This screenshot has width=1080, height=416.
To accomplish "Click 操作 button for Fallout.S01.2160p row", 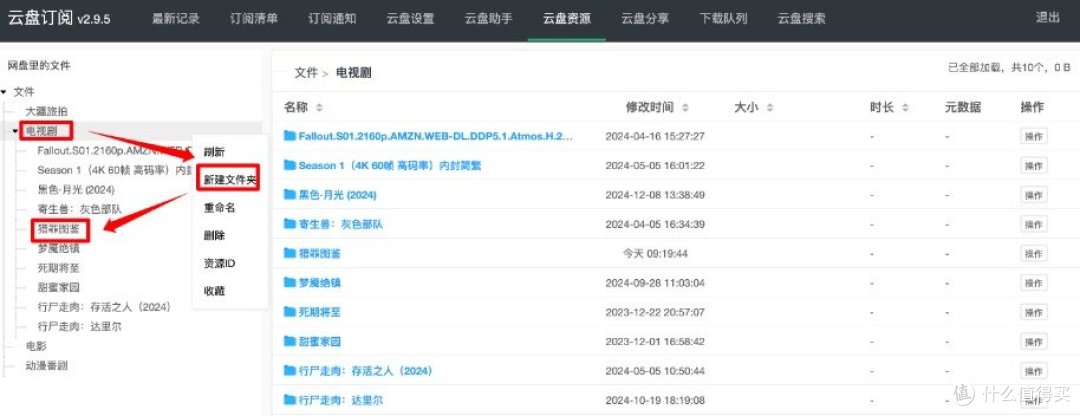I will click(x=1034, y=136).
